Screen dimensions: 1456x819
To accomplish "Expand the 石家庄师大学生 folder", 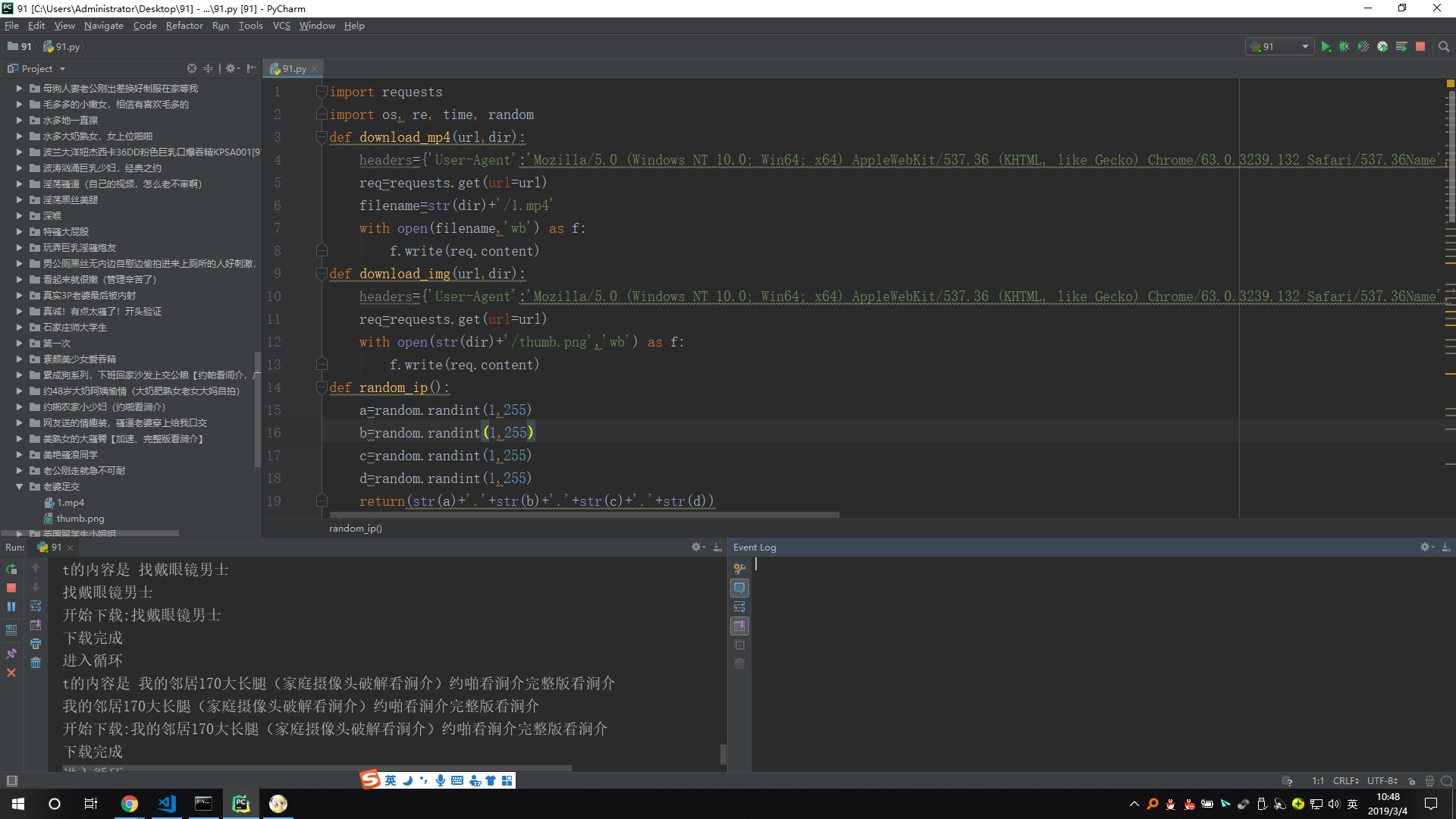I will [20, 328].
